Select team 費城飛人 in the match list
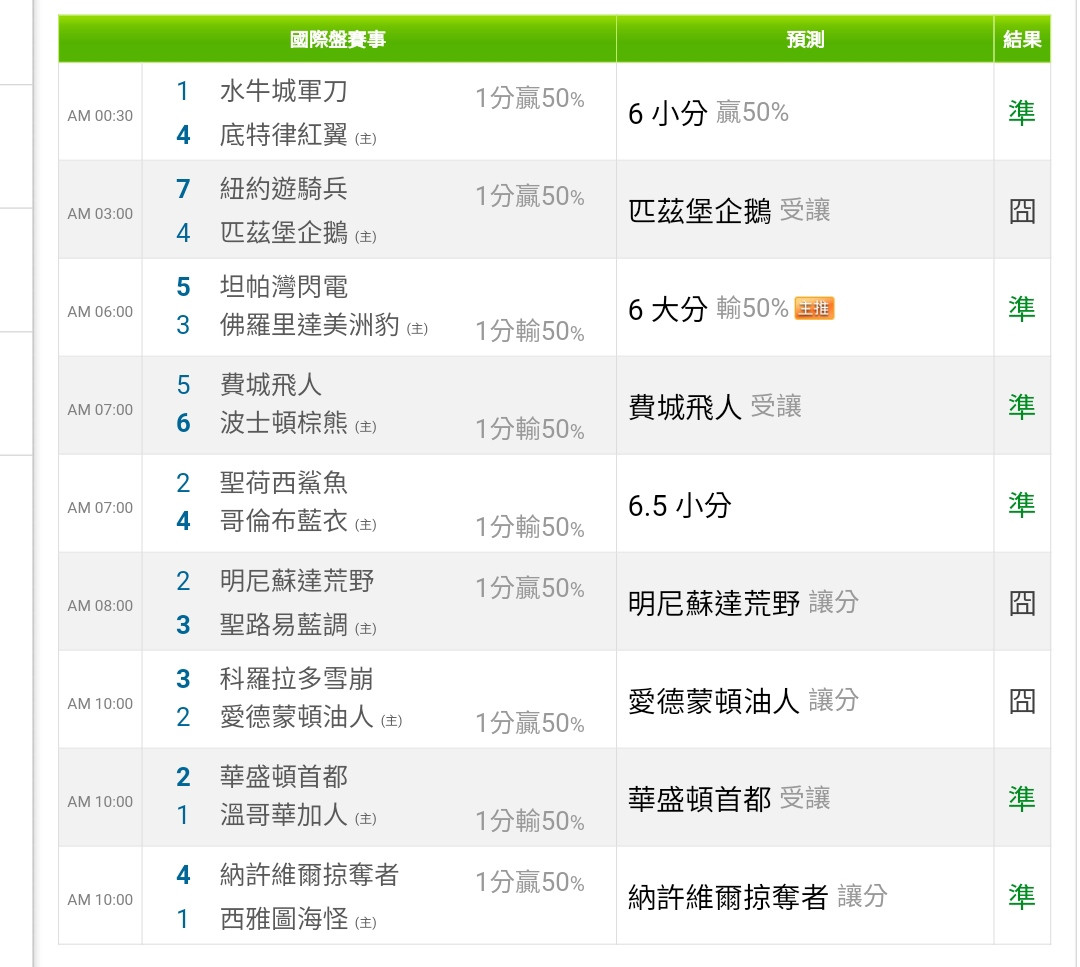The height and width of the screenshot is (967, 1080). click(271, 384)
